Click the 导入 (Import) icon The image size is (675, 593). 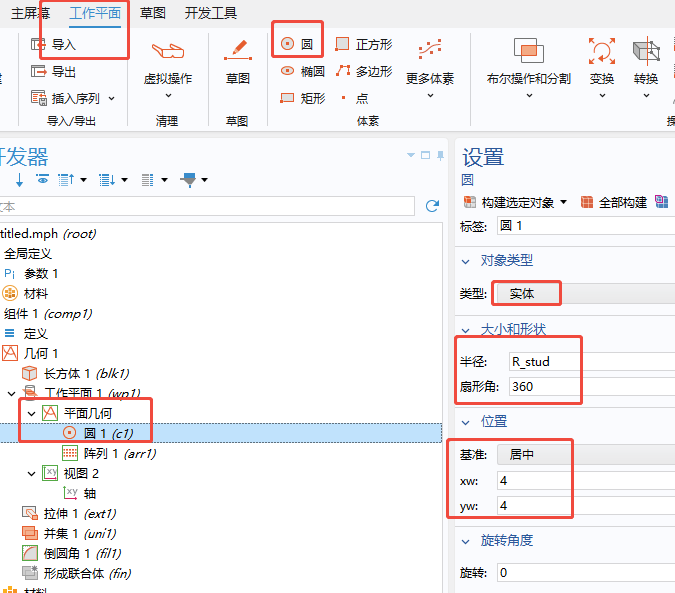click(x=40, y=44)
